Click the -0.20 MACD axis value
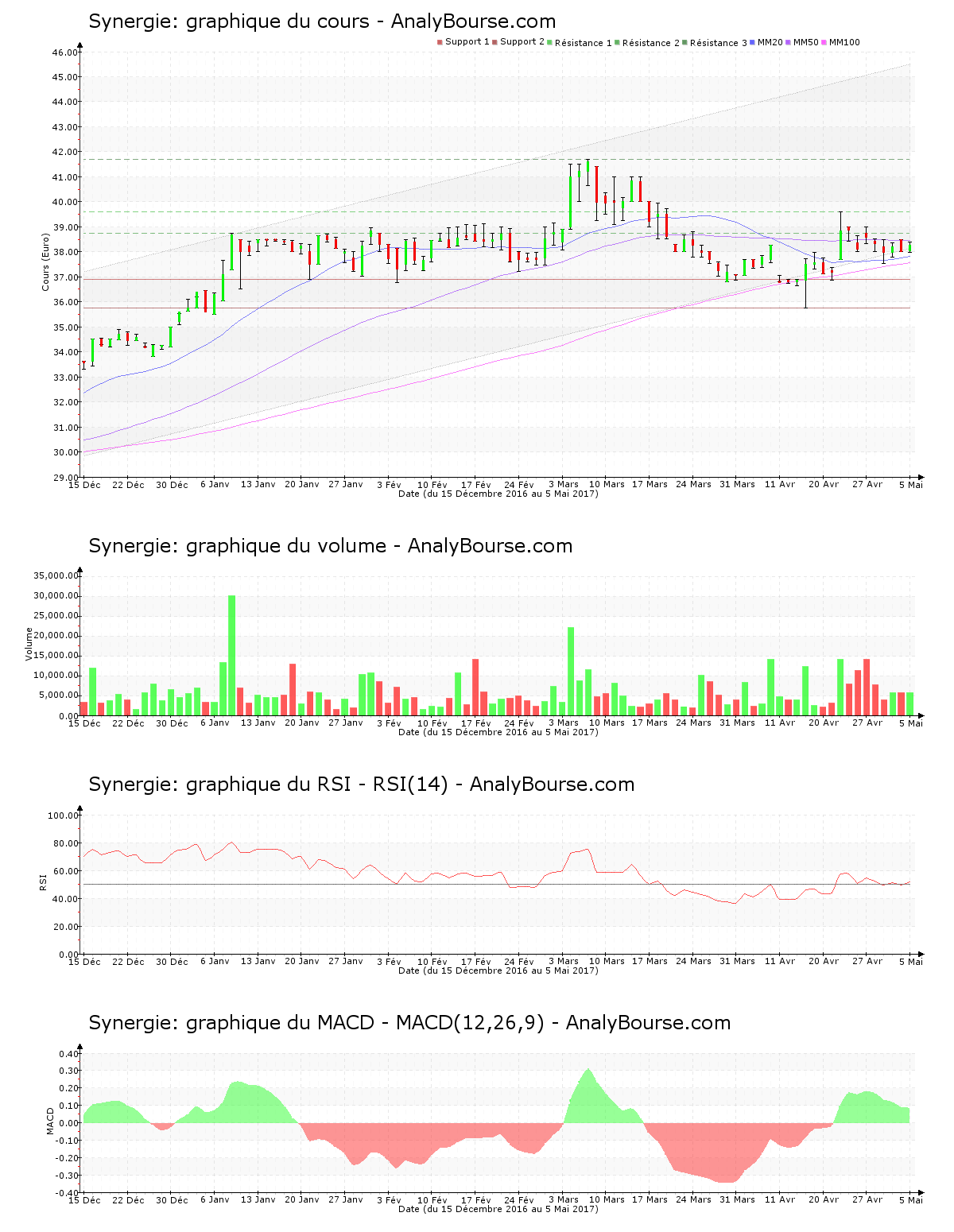 point(68,1158)
